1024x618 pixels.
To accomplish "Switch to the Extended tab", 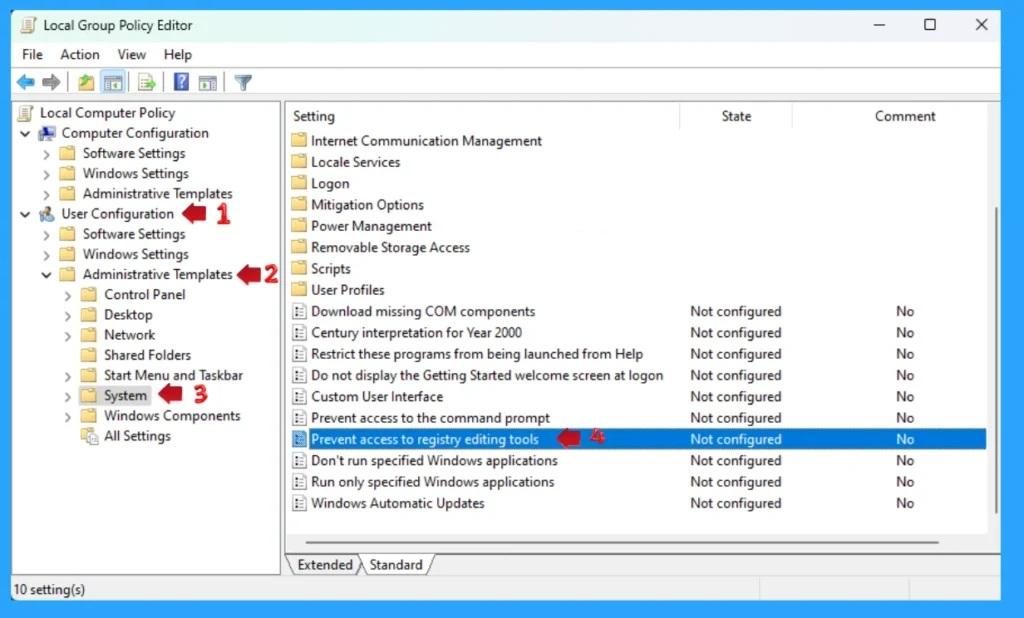I will point(325,565).
